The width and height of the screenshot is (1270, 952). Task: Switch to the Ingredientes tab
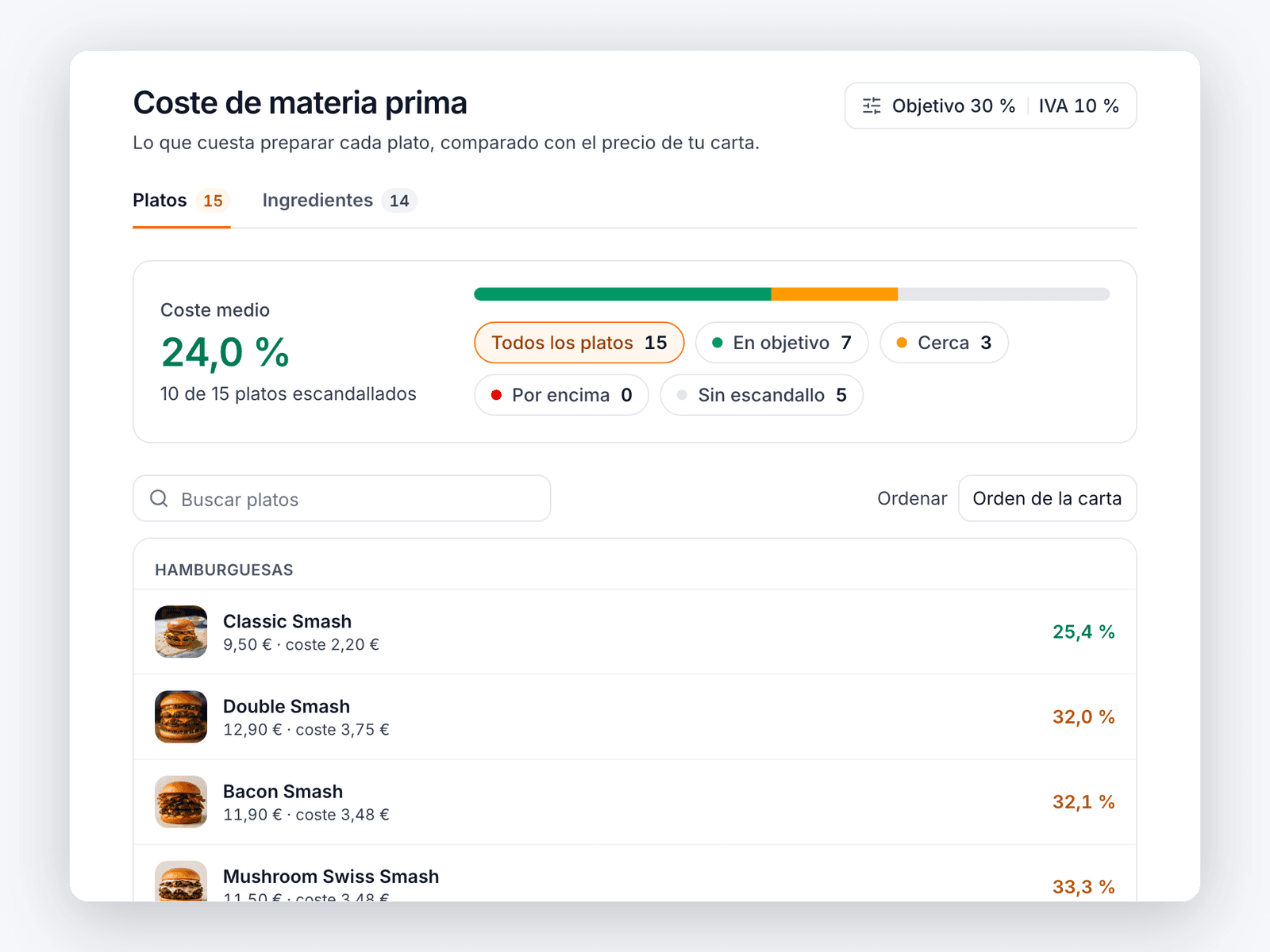point(340,201)
